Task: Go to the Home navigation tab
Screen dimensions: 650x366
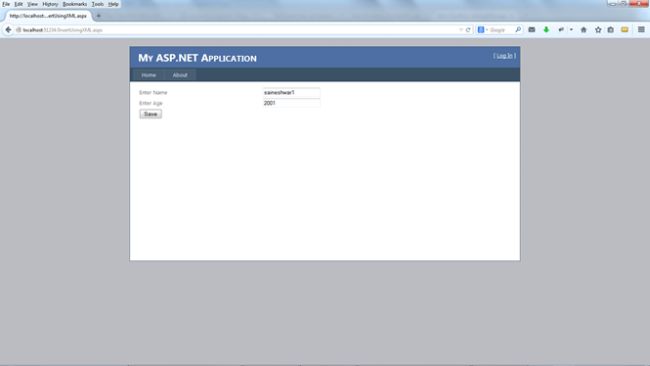Action: 148,75
